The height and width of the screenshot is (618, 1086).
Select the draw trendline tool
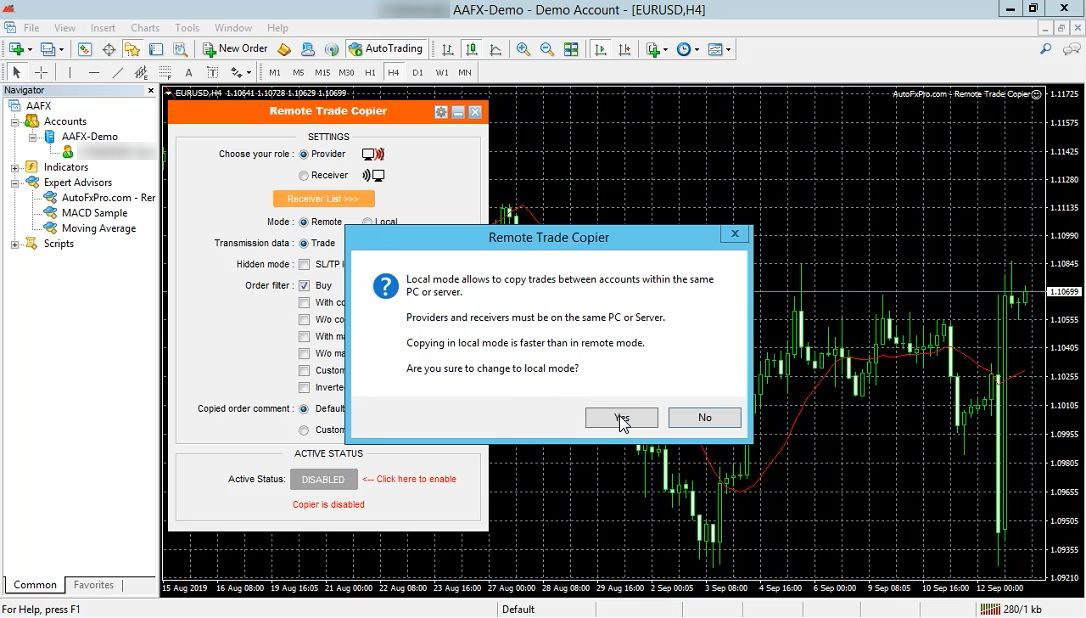[x=118, y=73]
